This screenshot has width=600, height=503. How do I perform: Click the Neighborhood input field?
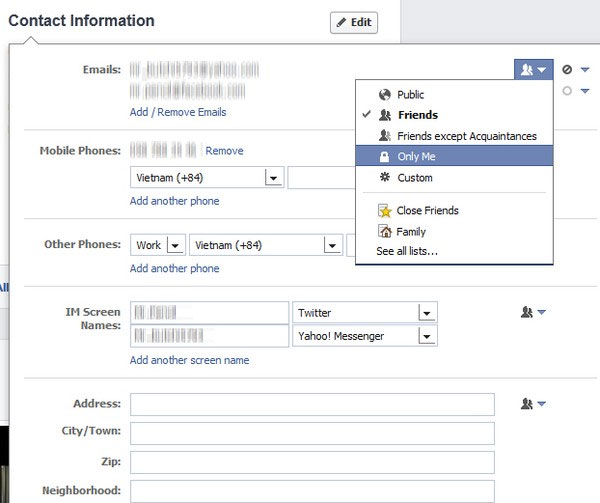pyautogui.click(x=312, y=492)
